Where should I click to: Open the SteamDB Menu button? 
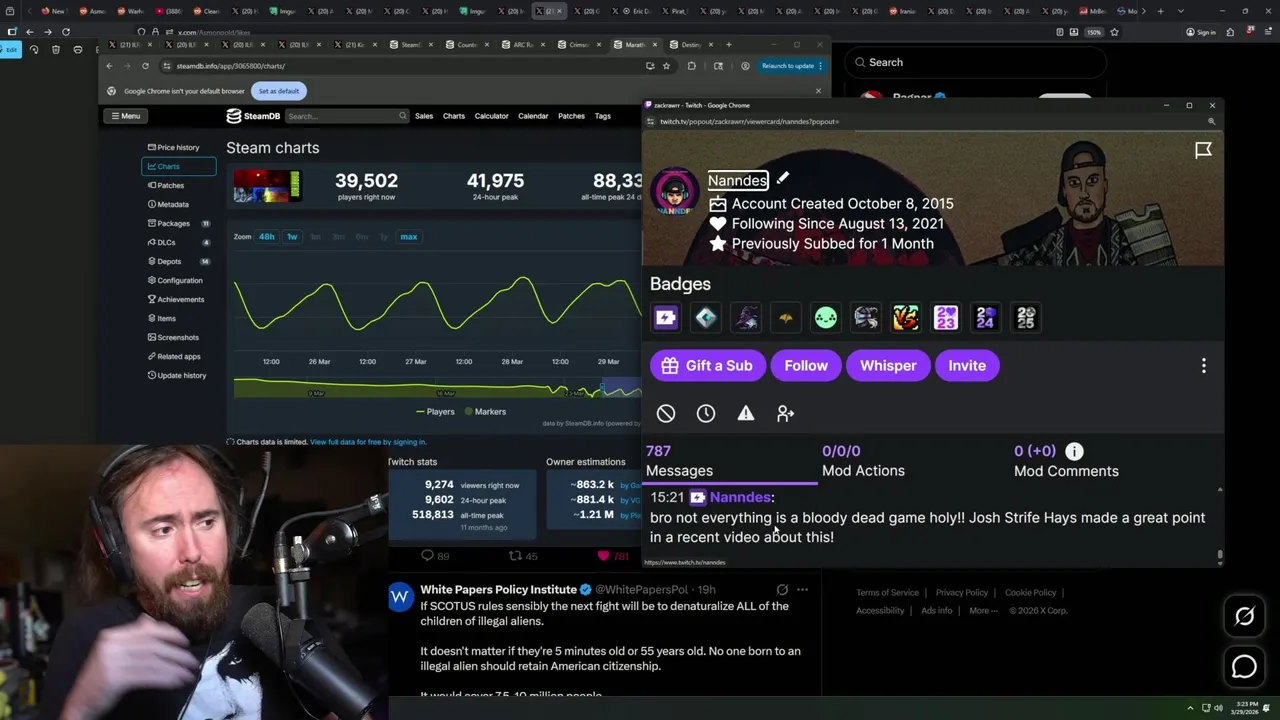pos(125,116)
